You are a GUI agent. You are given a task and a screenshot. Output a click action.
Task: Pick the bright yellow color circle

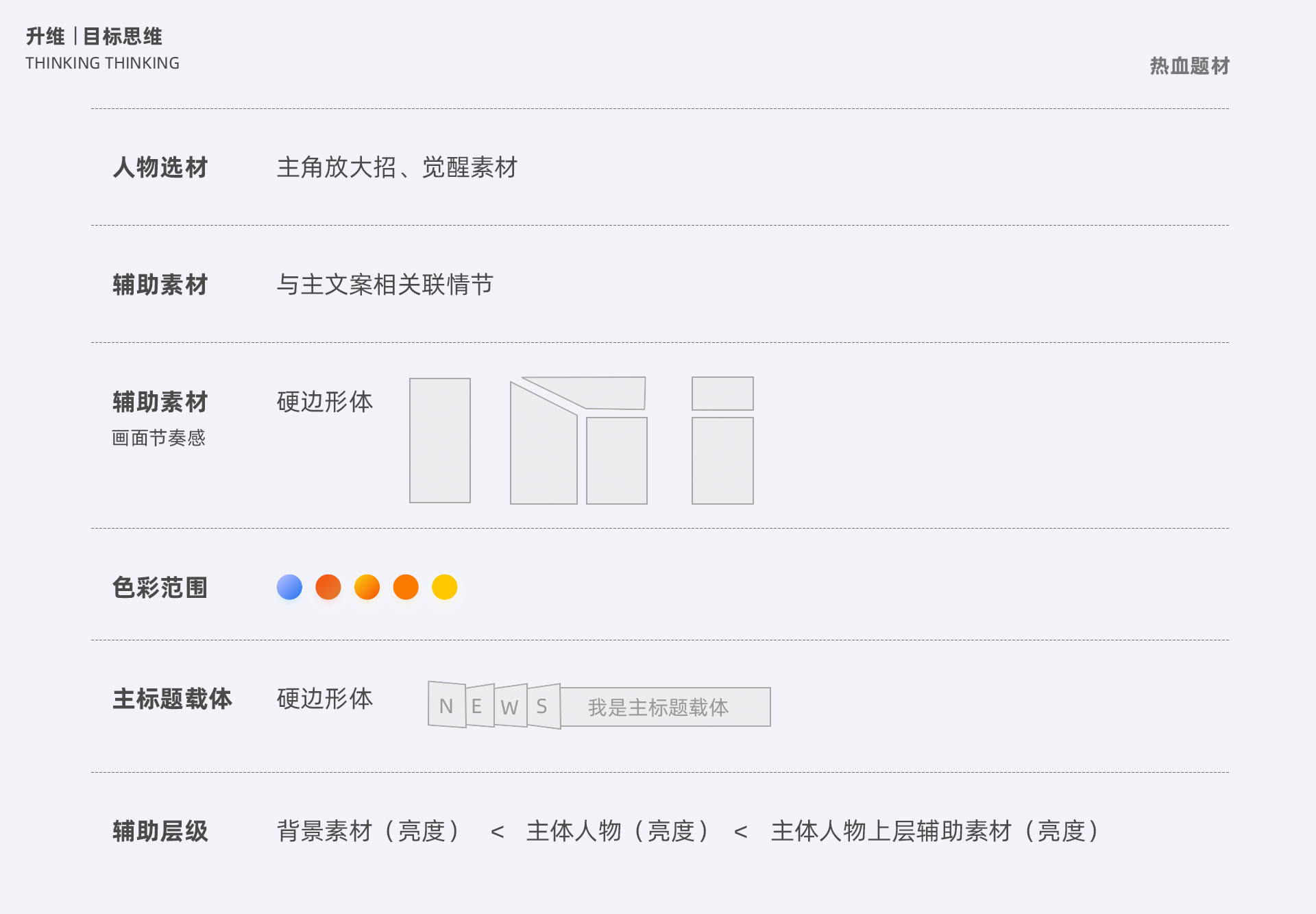click(445, 587)
